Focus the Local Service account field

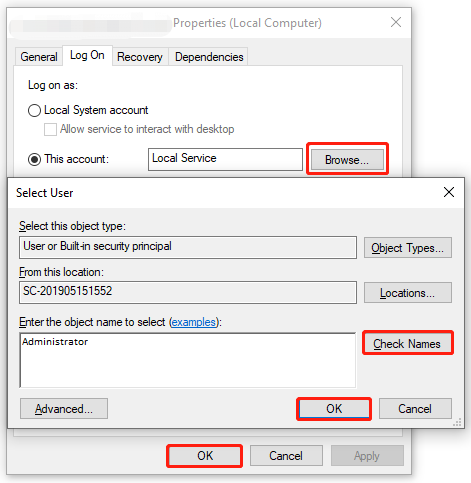pyautogui.click(x=225, y=159)
